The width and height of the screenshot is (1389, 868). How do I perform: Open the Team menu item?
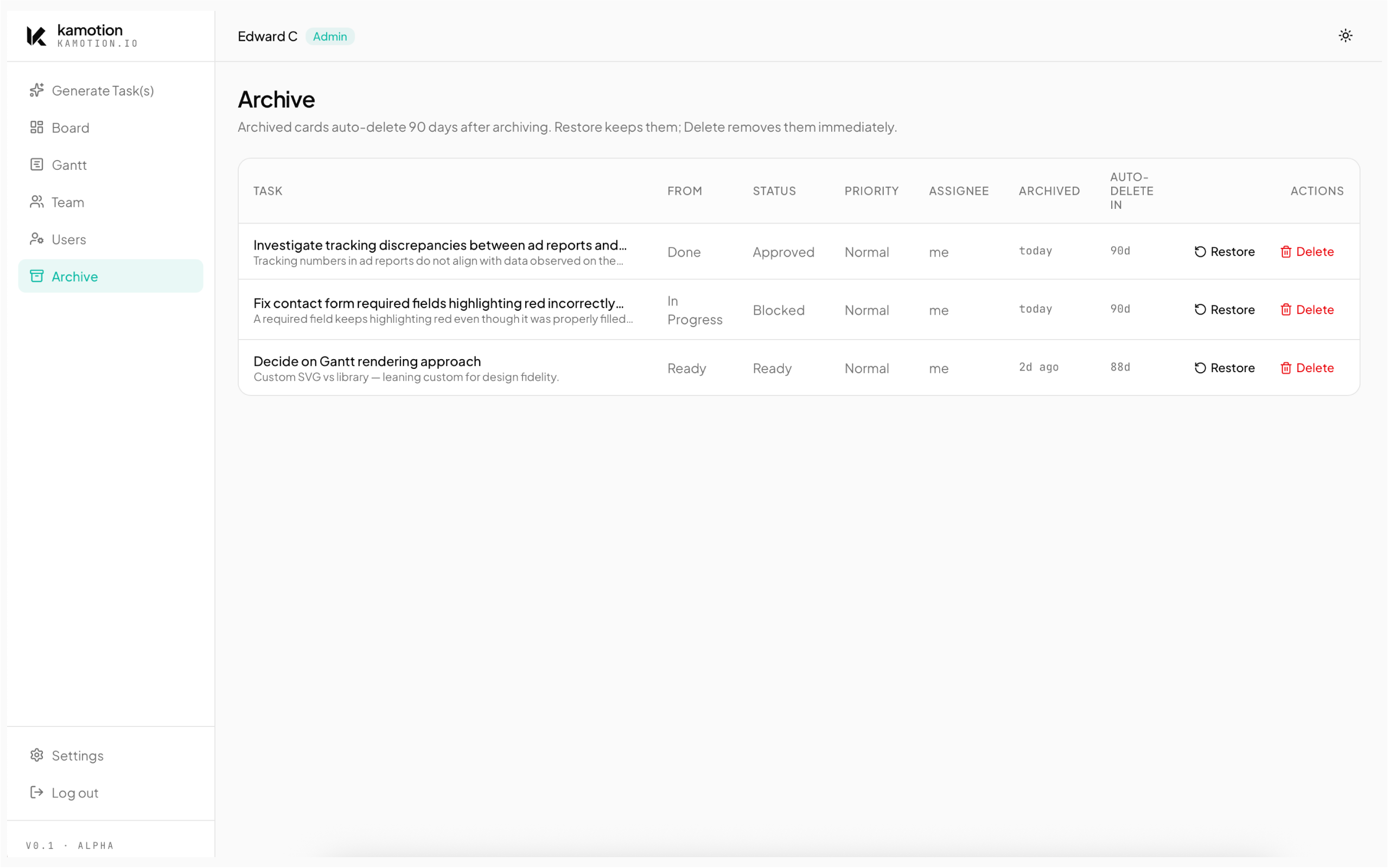pos(68,202)
